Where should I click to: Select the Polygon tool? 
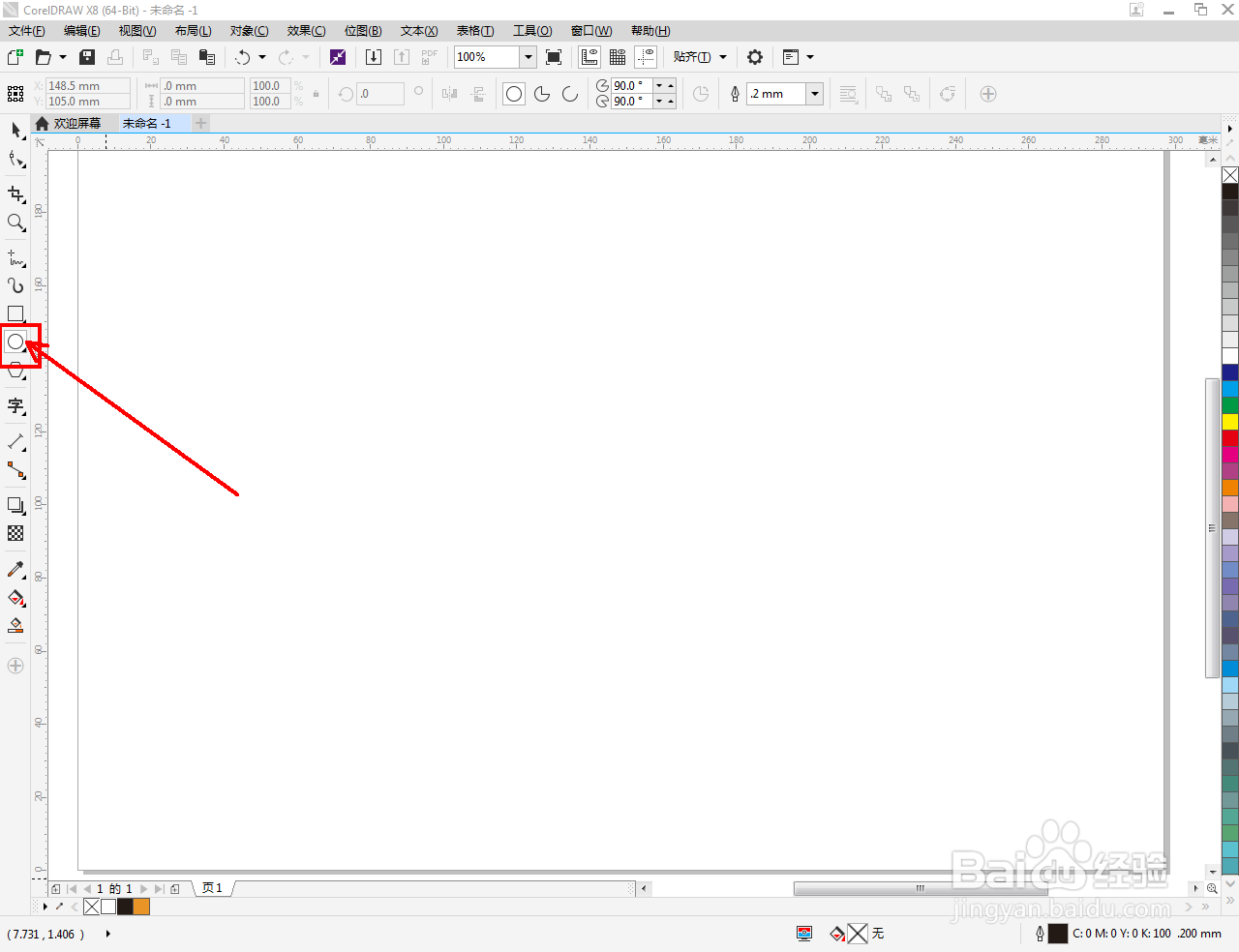pyautogui.click(x=15, y=371)
